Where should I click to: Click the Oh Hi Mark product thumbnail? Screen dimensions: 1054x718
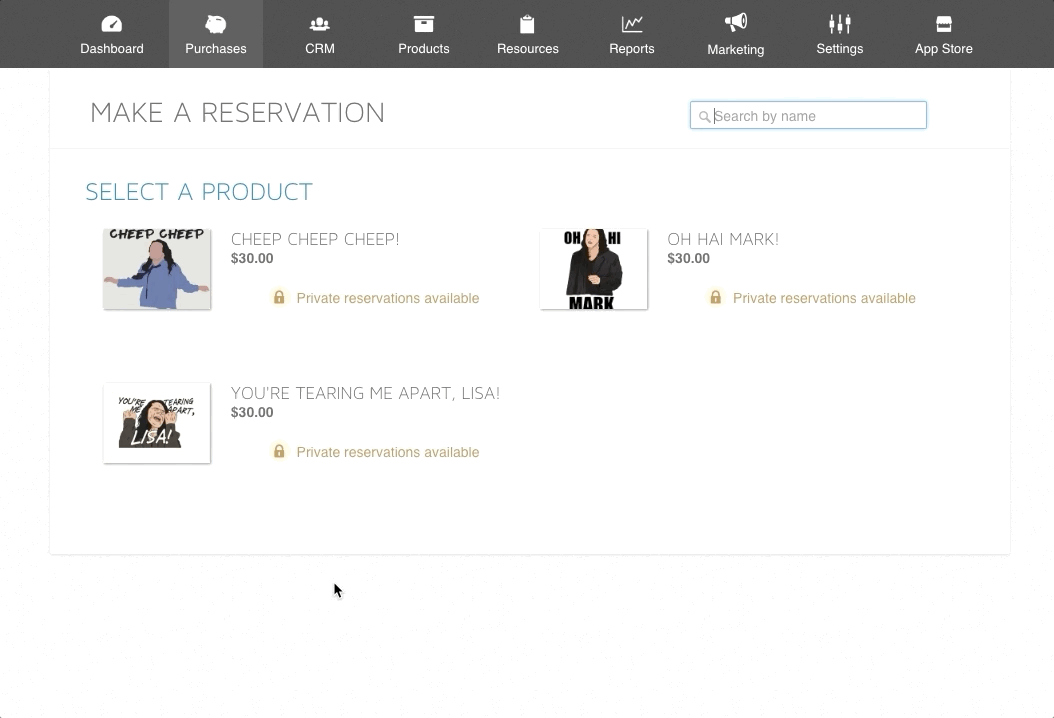click(594, 269)
